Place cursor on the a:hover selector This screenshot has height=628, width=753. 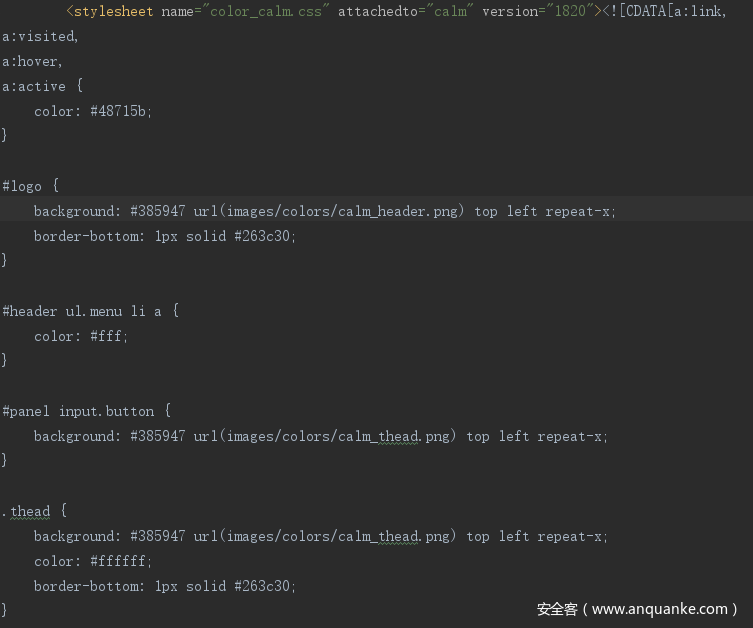click(32, 61)
